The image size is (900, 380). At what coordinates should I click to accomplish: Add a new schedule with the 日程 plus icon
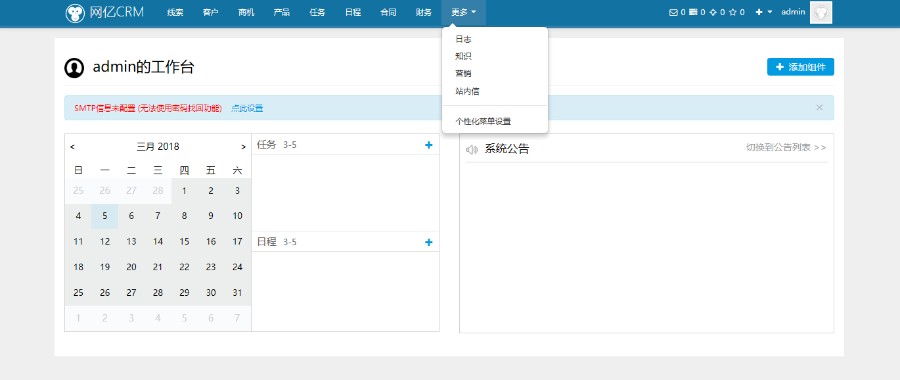pos(428,242)
